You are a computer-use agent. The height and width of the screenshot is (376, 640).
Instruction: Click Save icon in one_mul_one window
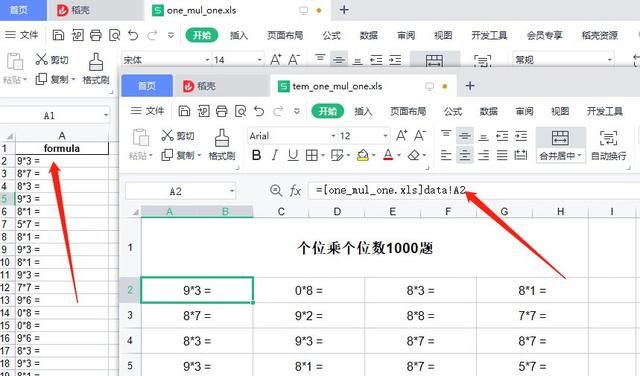[x=58, y=35]
